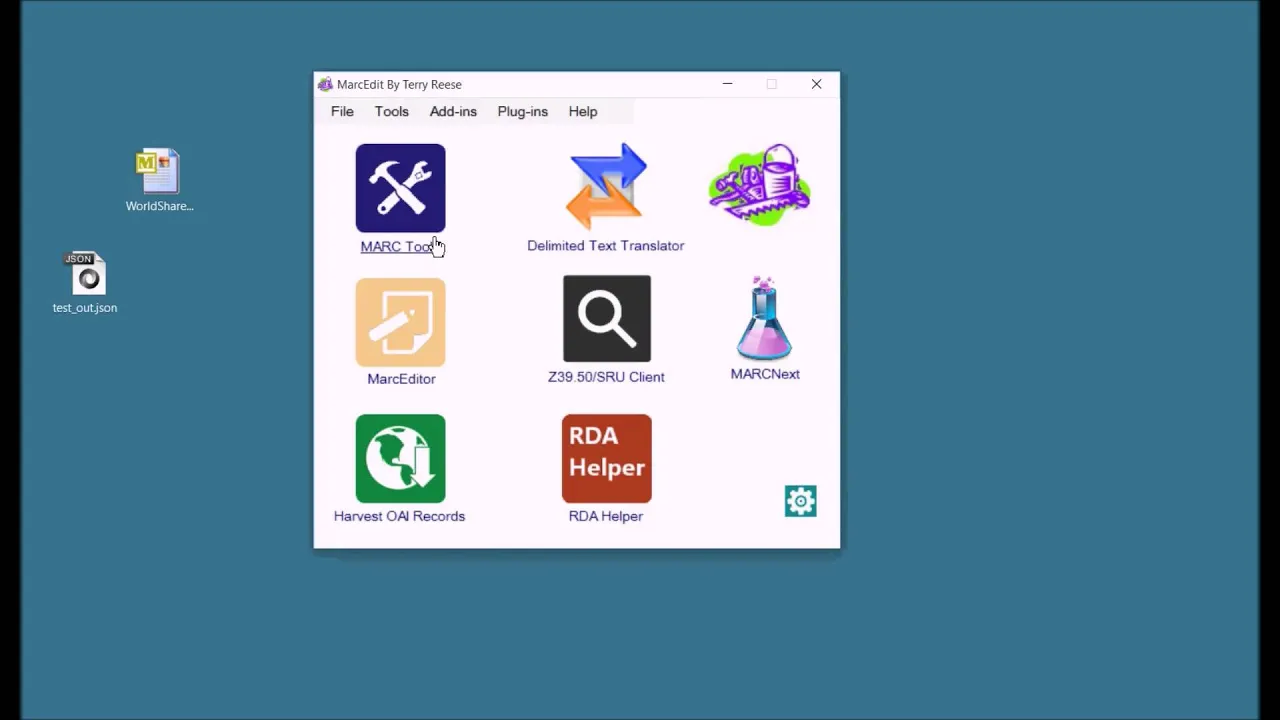Image resolution: width=1280 pixels, height=720 pixels.
Task: Open the Help menu
Action: point(583,111)
